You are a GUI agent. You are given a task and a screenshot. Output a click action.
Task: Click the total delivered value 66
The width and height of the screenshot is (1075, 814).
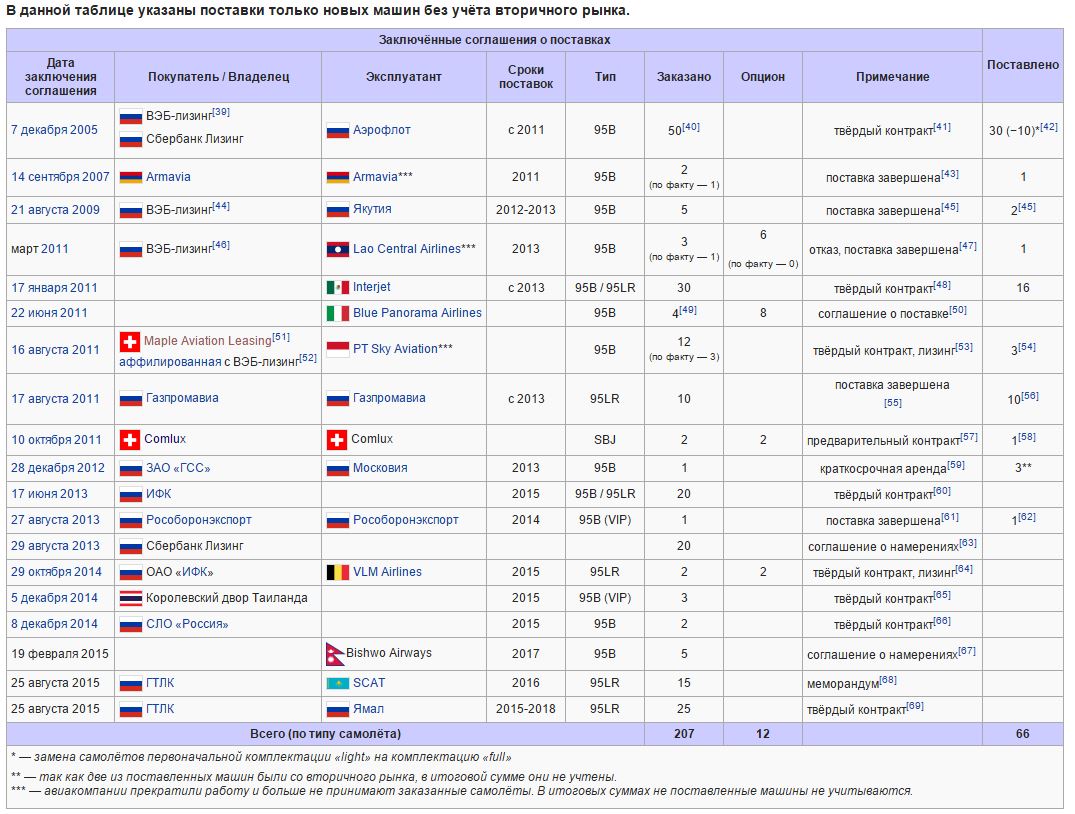[1022, 733]
